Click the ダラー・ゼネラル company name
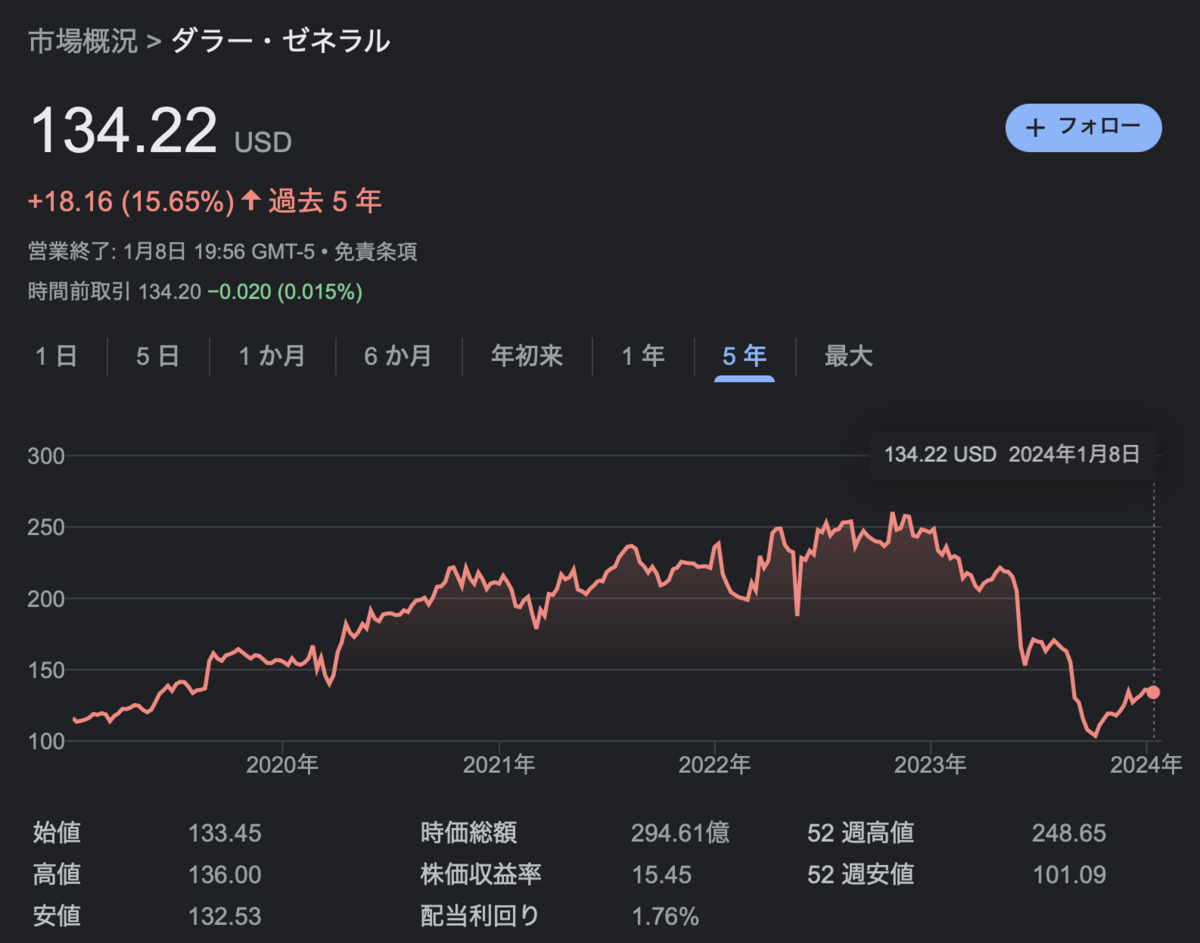The height and width of the screenshot is (943, 1200). (x=281, y=41)
